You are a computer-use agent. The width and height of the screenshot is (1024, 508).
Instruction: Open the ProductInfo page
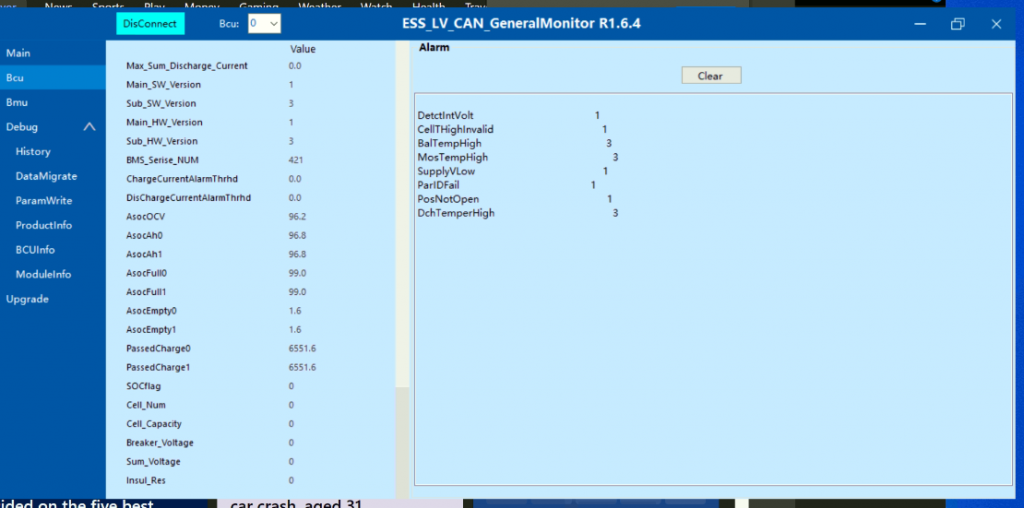(44, 225)
